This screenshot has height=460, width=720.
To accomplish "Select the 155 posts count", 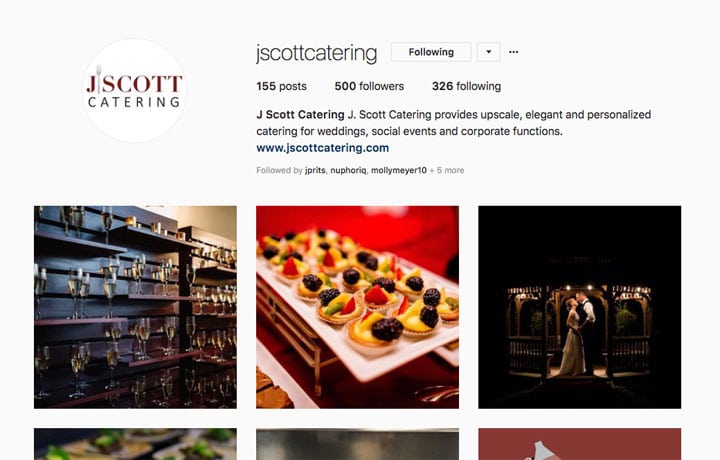I will click(281, 86).
